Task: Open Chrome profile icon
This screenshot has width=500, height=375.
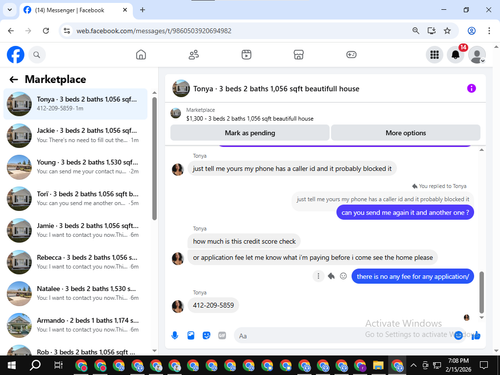Action: click(471, 31)
